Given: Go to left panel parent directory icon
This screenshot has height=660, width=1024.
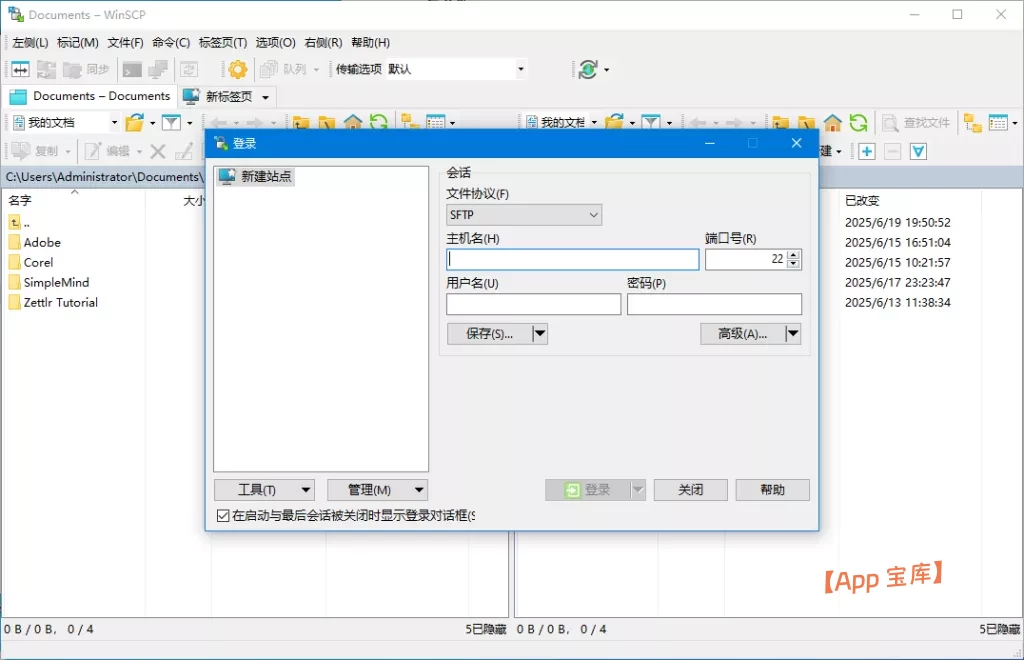Looking at the screenshot, I should pos(301,122).
